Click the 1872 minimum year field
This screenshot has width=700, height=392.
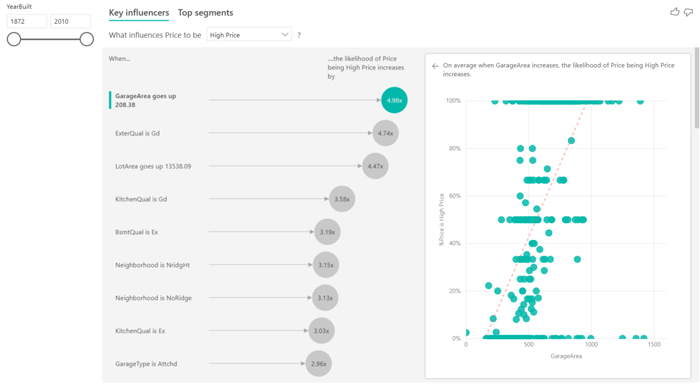(27, 21)
